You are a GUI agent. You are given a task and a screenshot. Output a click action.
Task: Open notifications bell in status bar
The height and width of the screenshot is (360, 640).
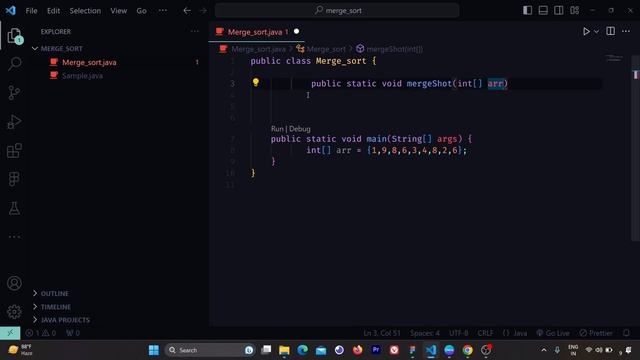tap(626, 333)
